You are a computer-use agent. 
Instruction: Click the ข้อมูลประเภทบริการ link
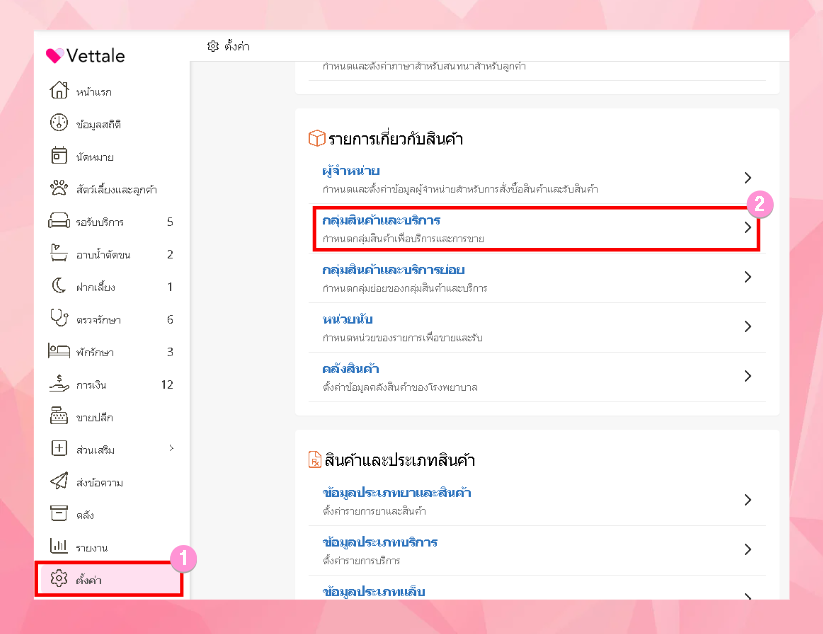tap(381, 542)
